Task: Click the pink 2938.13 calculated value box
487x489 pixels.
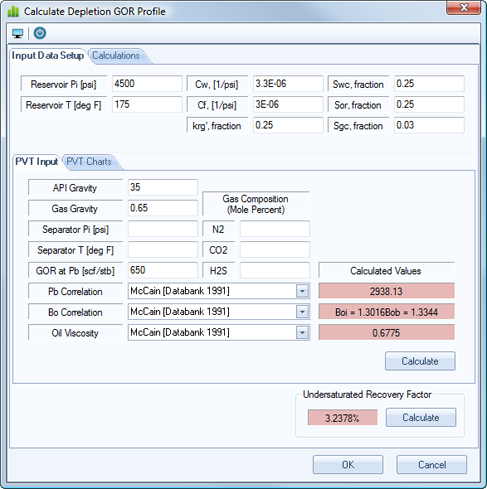Action: (386, 291)
